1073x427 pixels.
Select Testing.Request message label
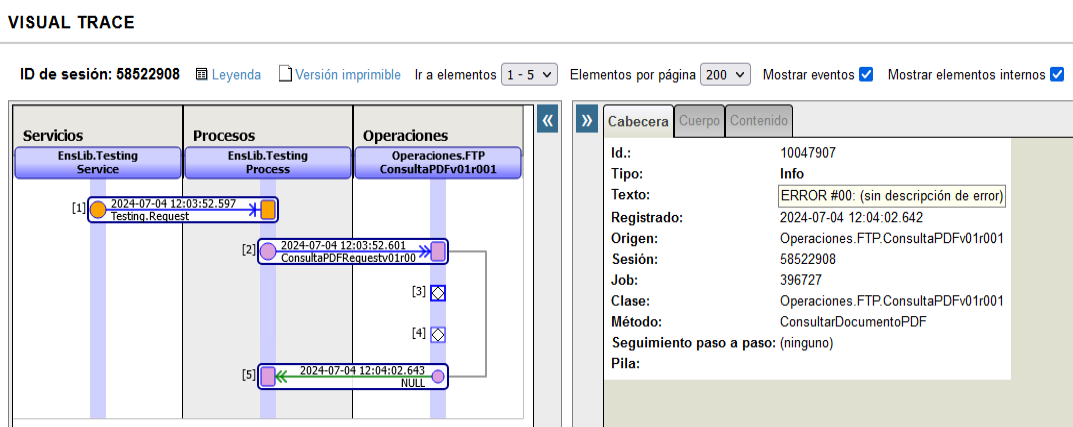[150, 216]
